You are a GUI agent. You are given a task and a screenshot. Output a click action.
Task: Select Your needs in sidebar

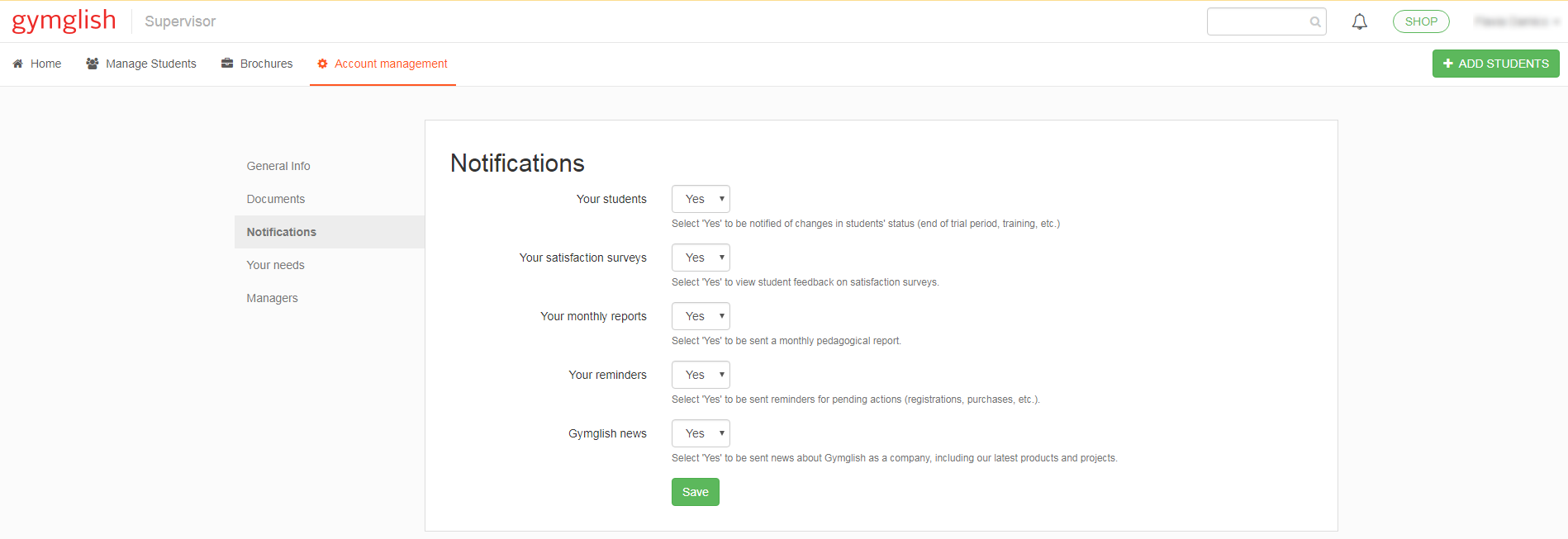point(276,265)
